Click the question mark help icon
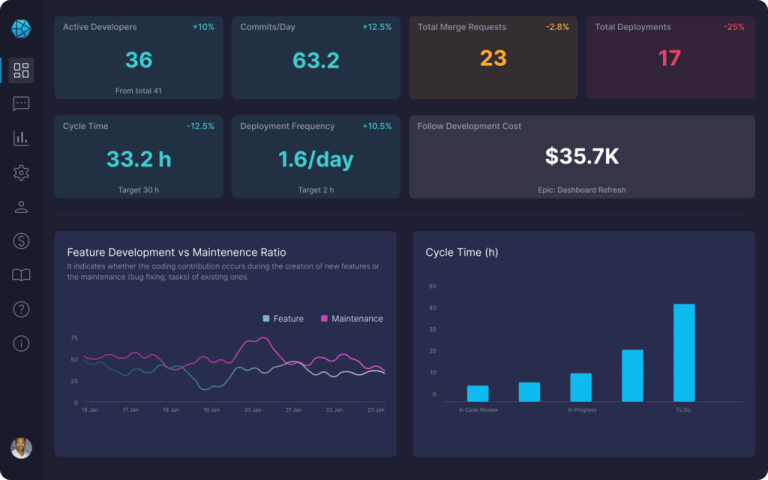The width and height of the screenshot is (768, 480). click(x=21, y=309)
